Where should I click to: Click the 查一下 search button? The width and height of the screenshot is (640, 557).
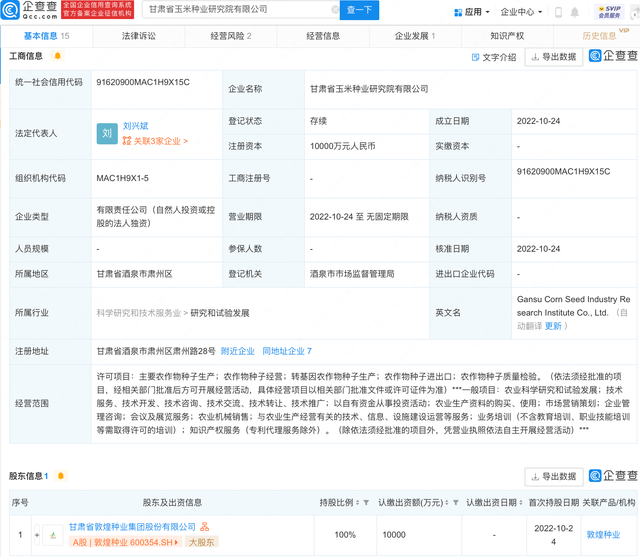[x=359, y=10]
